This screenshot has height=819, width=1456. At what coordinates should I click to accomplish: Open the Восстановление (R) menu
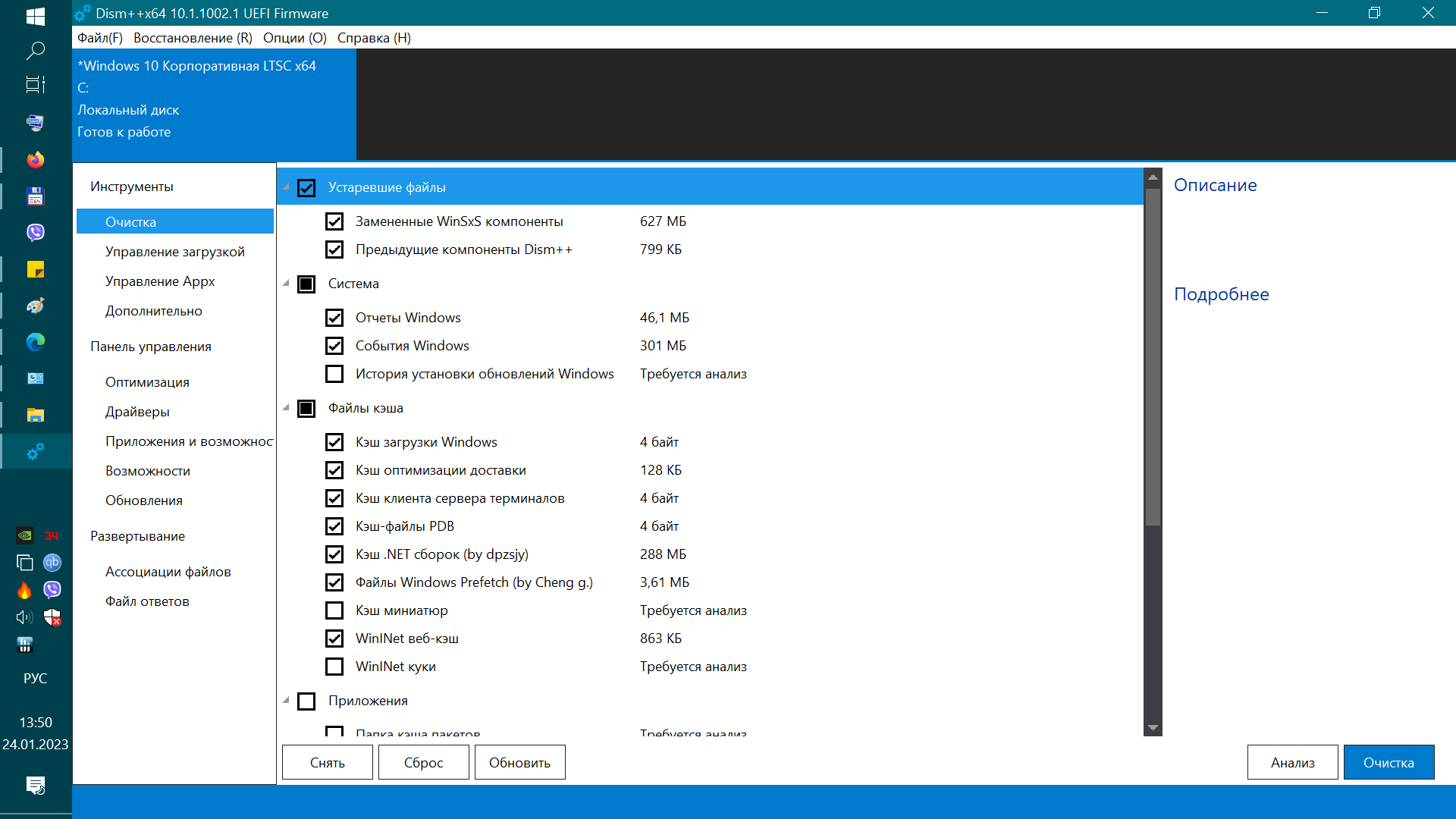[193, 38]
